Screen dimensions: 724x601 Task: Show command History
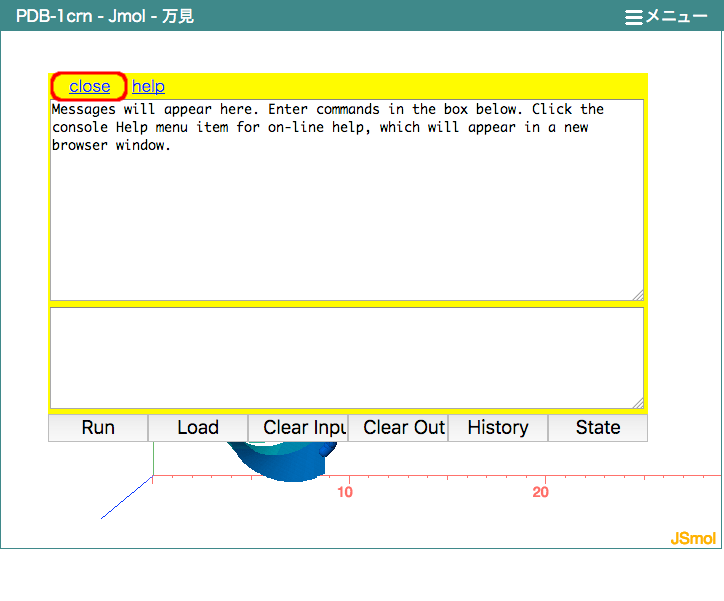tap(498, 428)
